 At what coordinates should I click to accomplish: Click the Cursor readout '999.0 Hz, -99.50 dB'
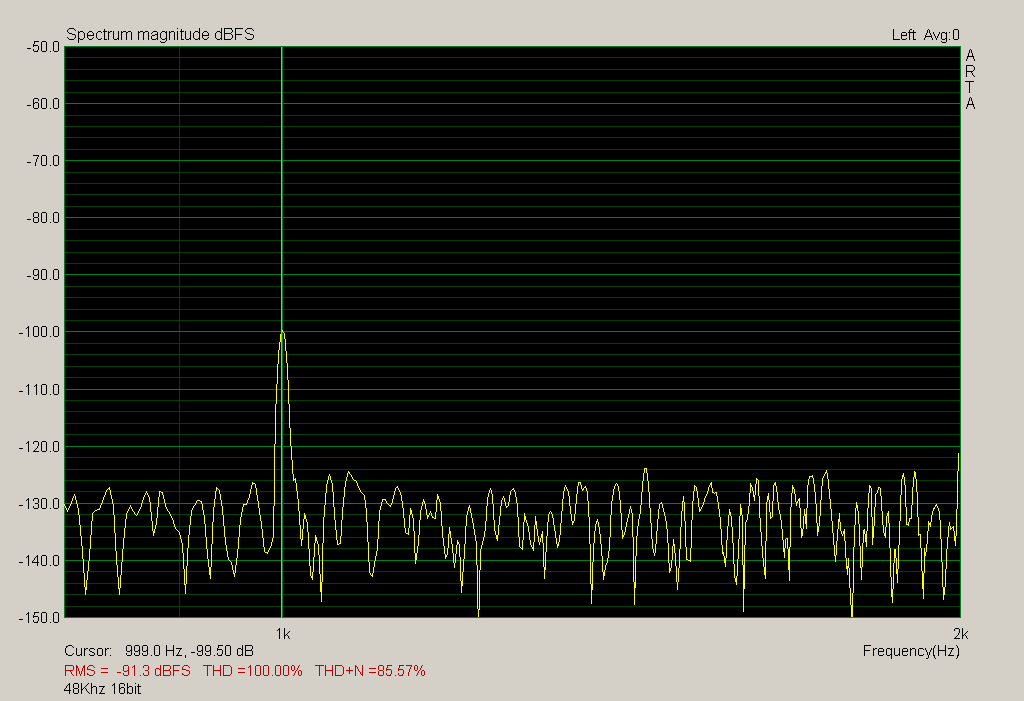189,651
